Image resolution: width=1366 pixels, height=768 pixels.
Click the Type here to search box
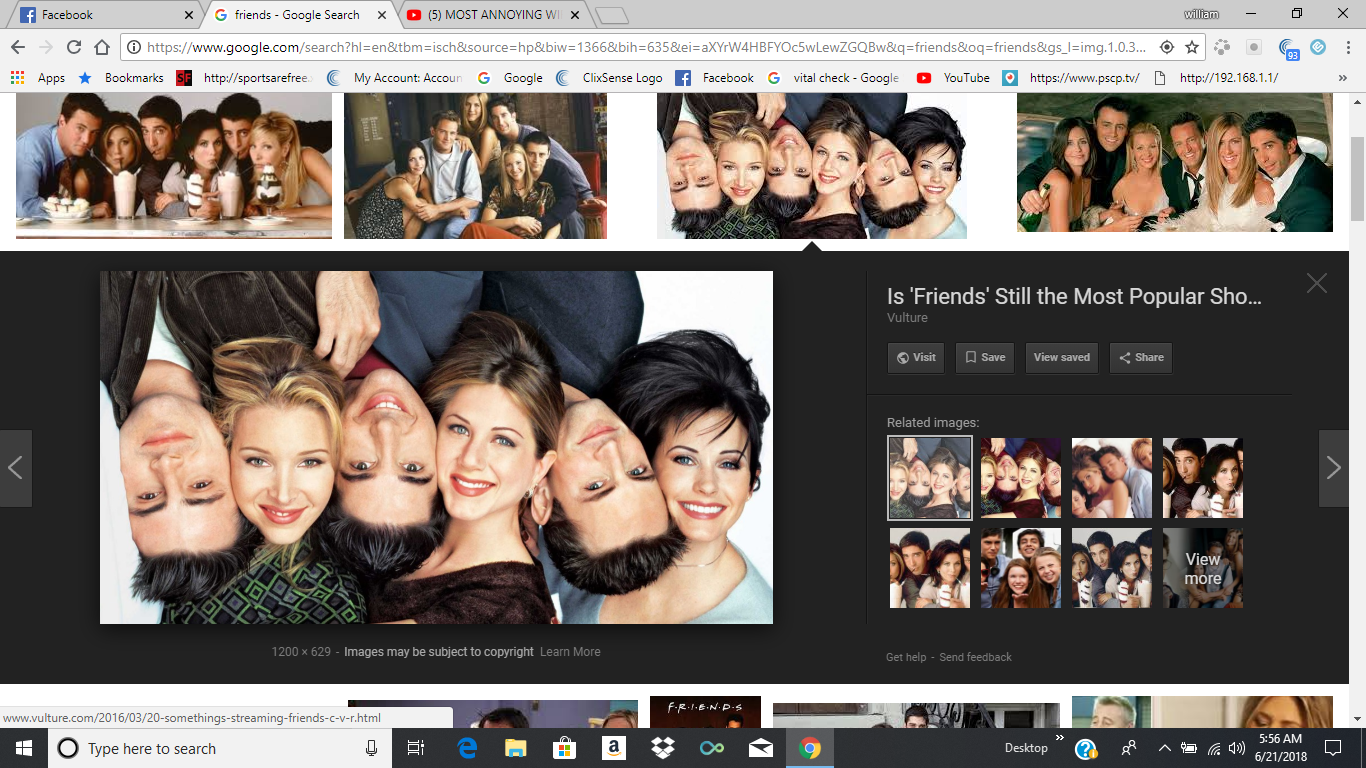tap(220, 748)
